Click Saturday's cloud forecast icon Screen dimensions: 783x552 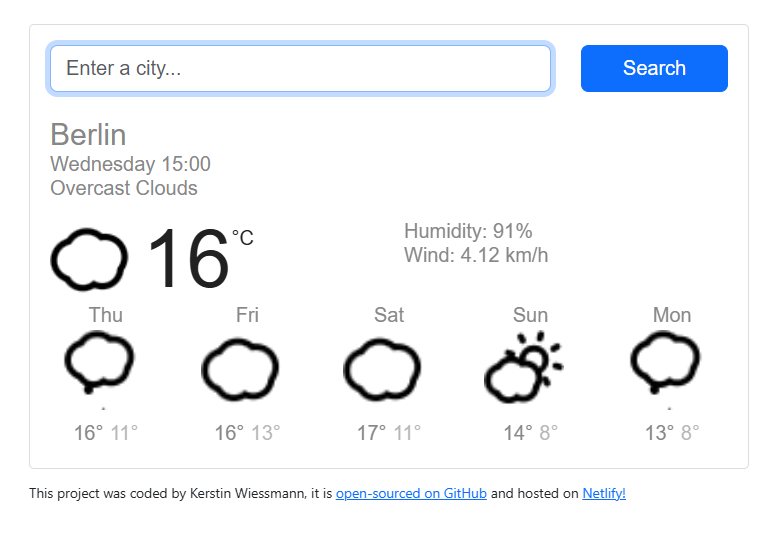pos(382,368)
